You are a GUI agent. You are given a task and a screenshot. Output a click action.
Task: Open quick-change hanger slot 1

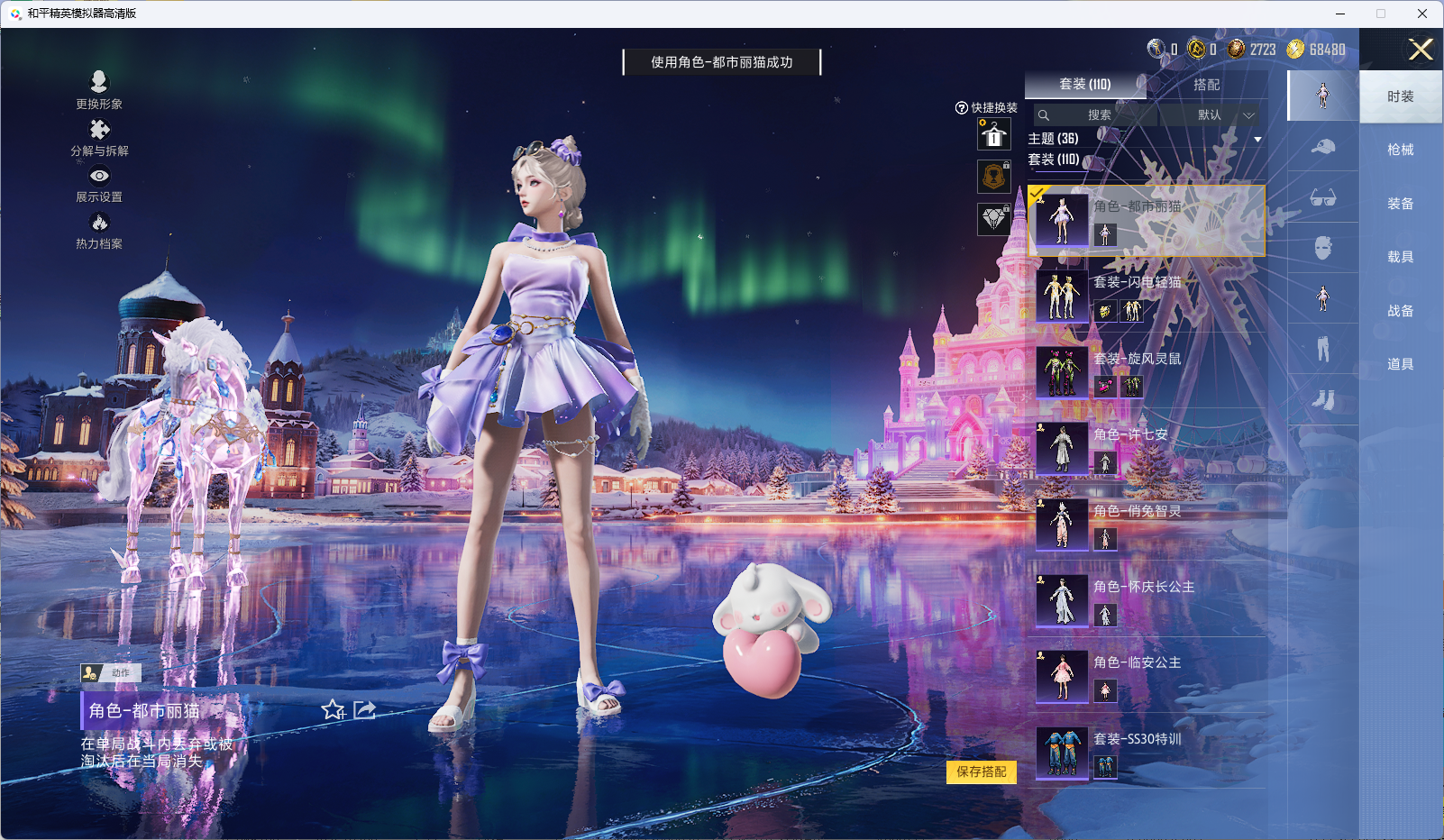coord(993,135)
